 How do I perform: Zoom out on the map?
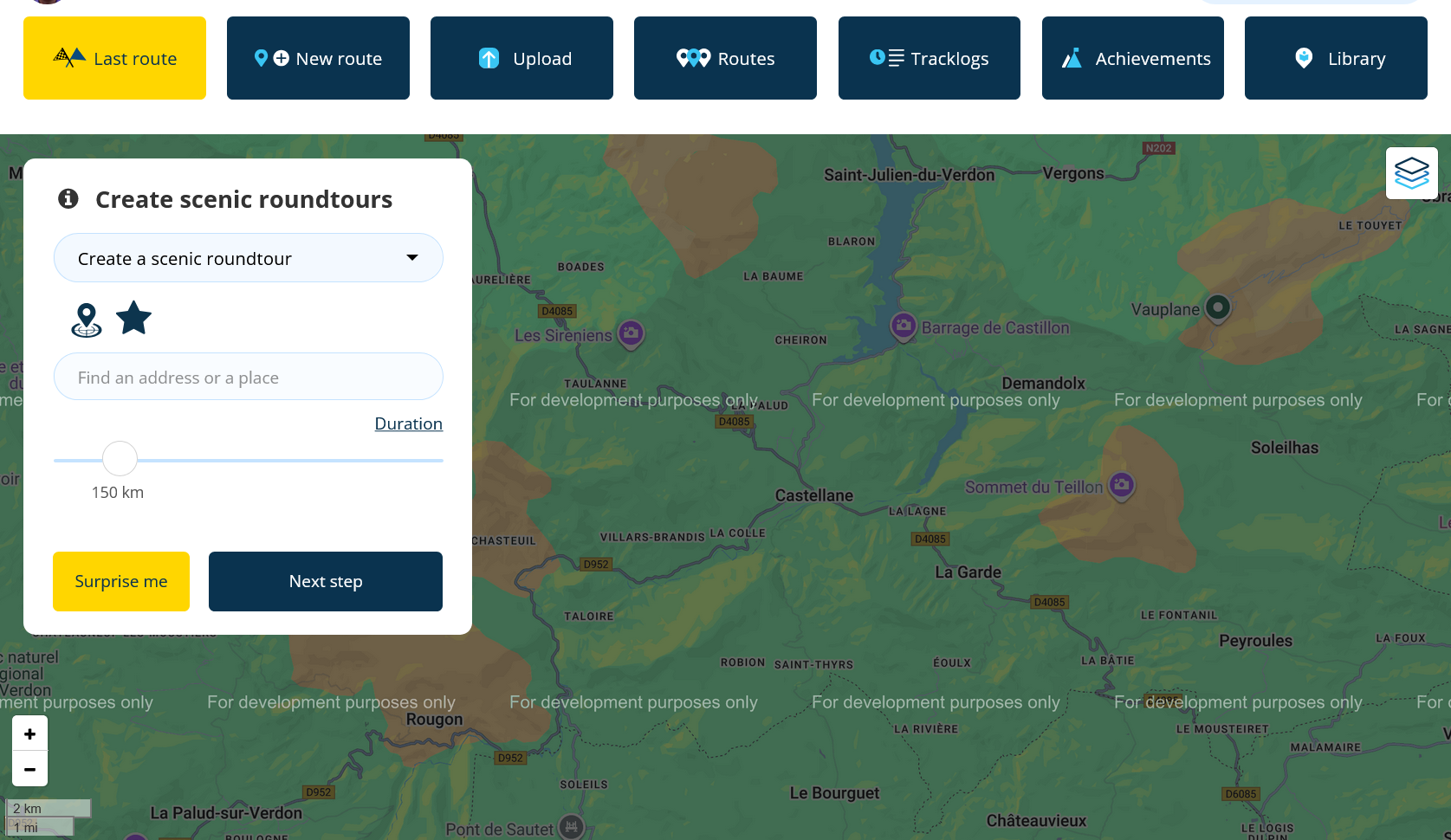pyautogui.click(x=30, y=769)
